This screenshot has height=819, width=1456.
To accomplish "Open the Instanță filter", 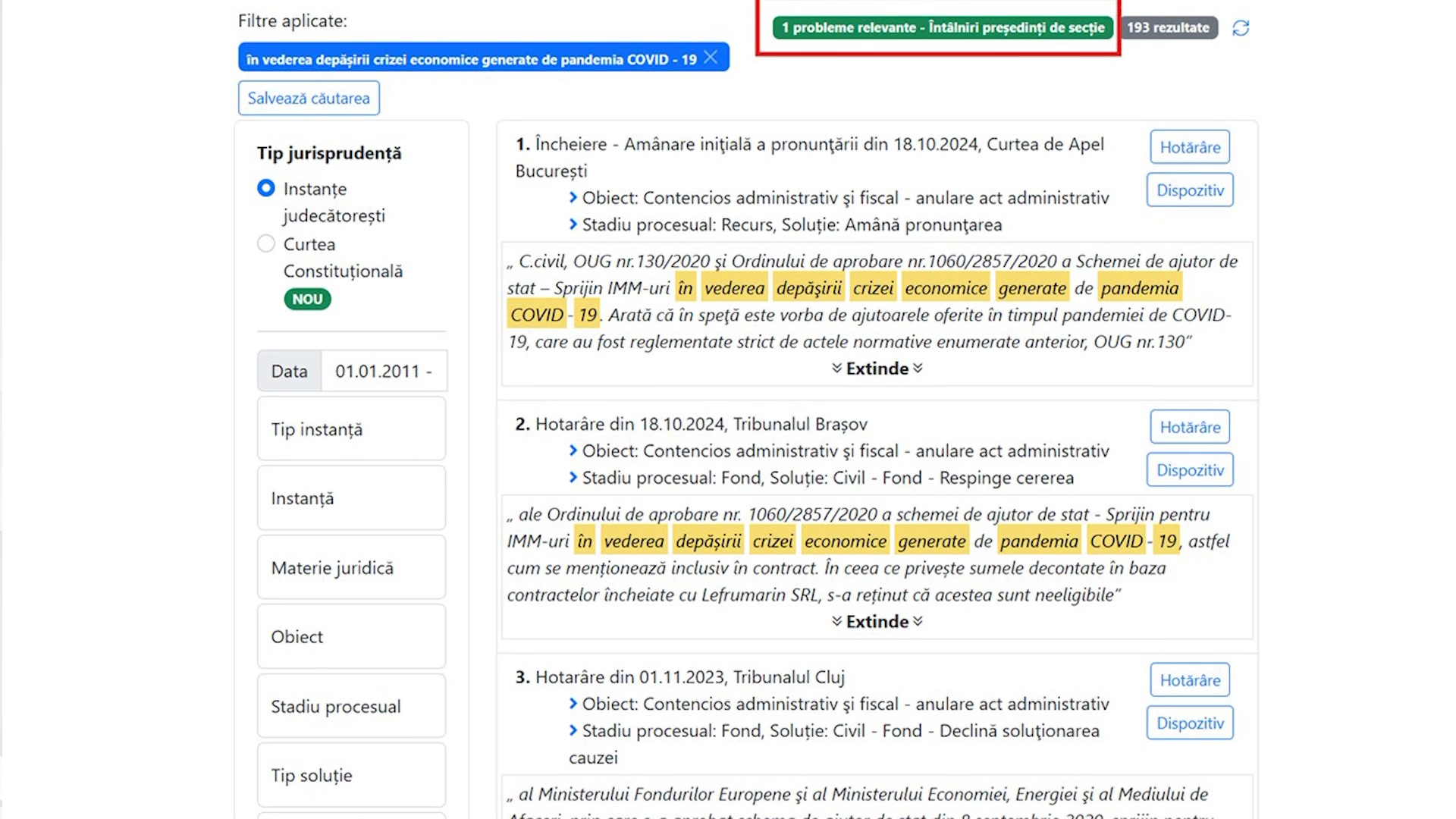I will point(351,498).
